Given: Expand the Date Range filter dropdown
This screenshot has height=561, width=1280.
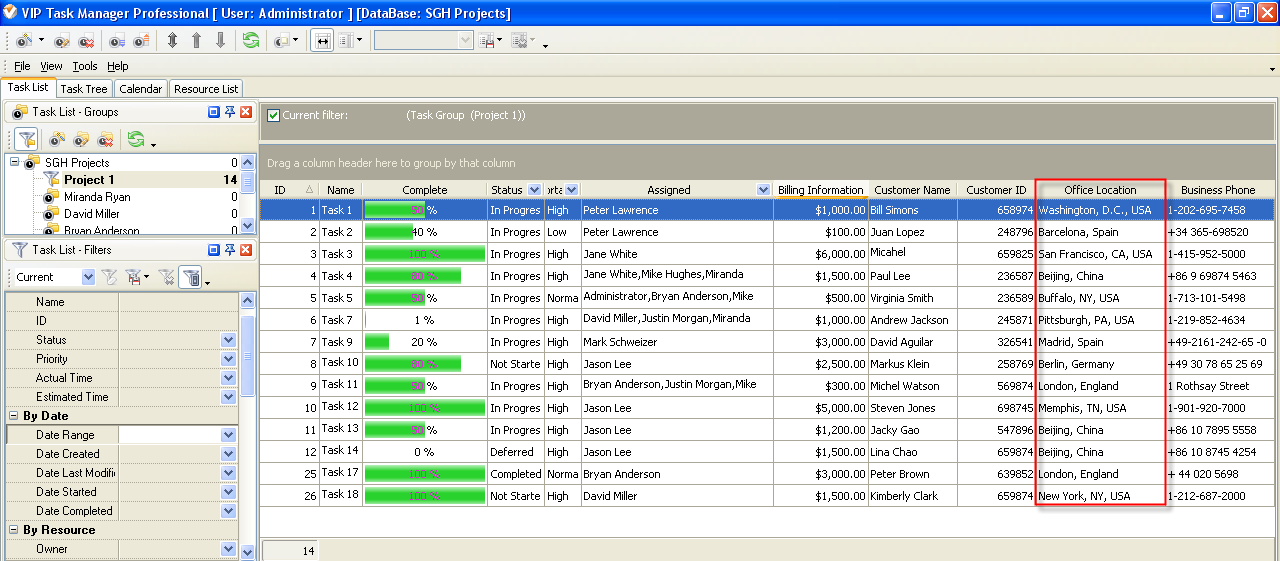Looking at the screenshot, I should coord(228,435).
